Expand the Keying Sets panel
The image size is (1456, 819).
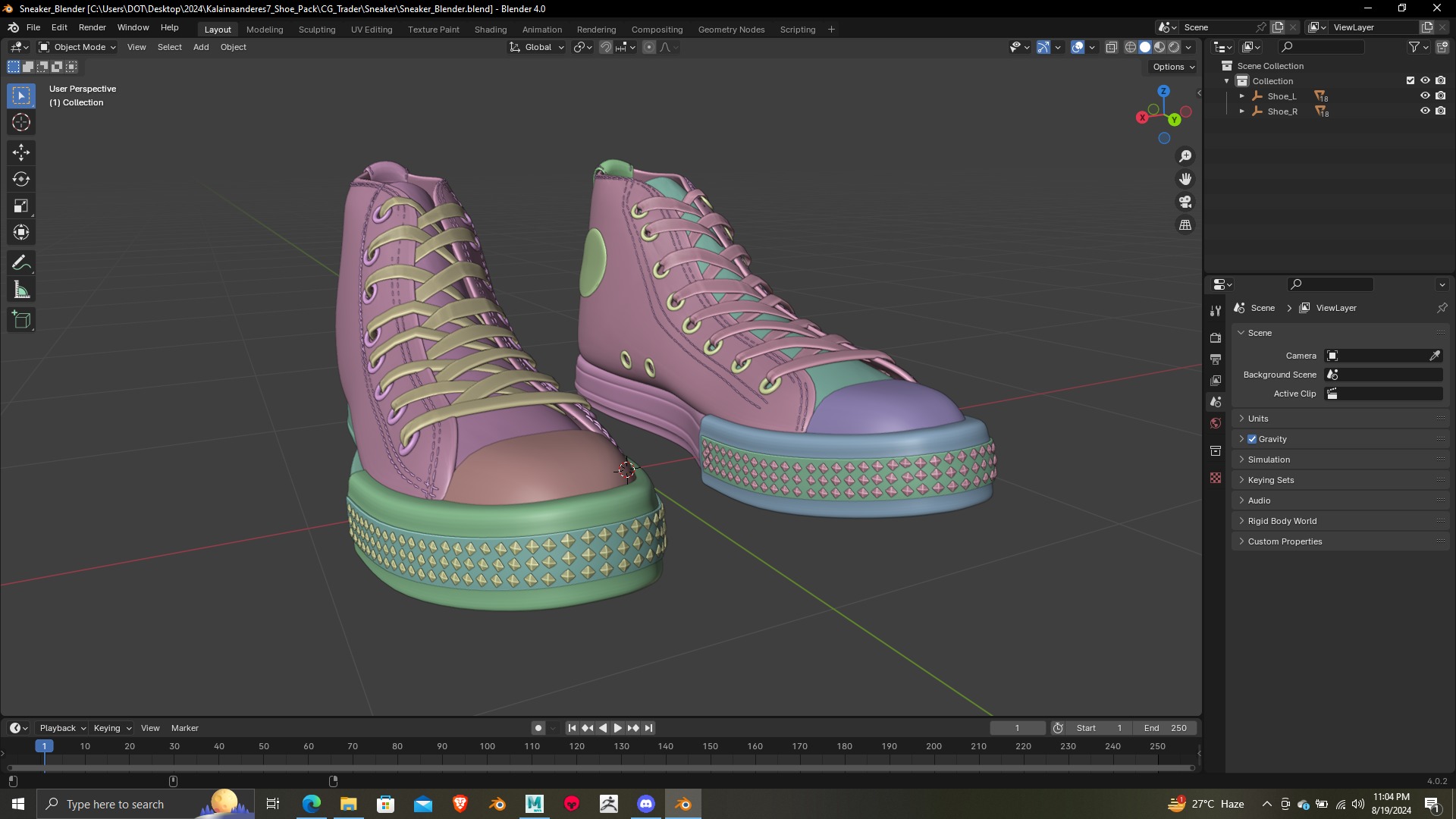tap(1340, 480)
